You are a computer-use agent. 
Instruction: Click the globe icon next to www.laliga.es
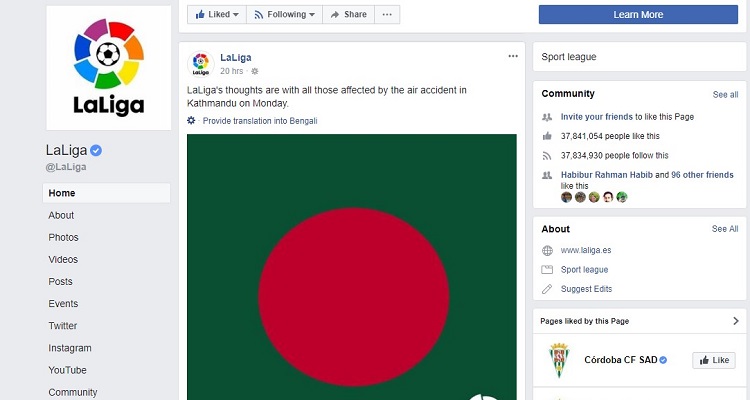[547, 251]
